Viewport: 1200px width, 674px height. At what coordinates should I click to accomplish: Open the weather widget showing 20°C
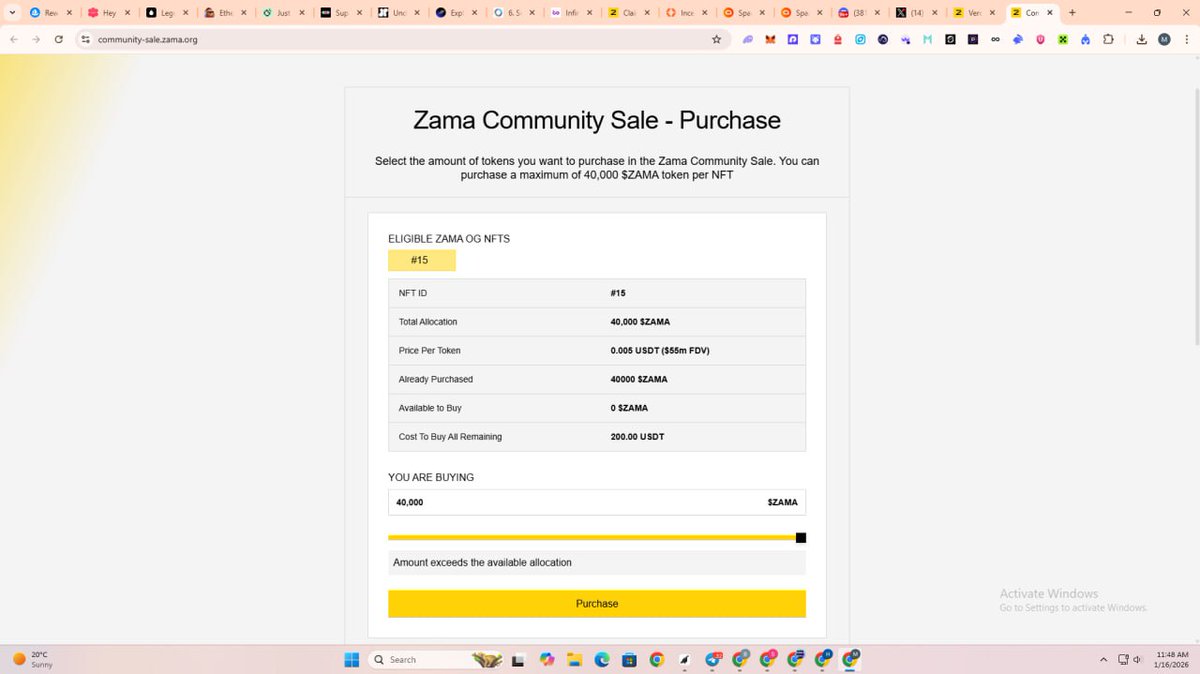[32, 659]
